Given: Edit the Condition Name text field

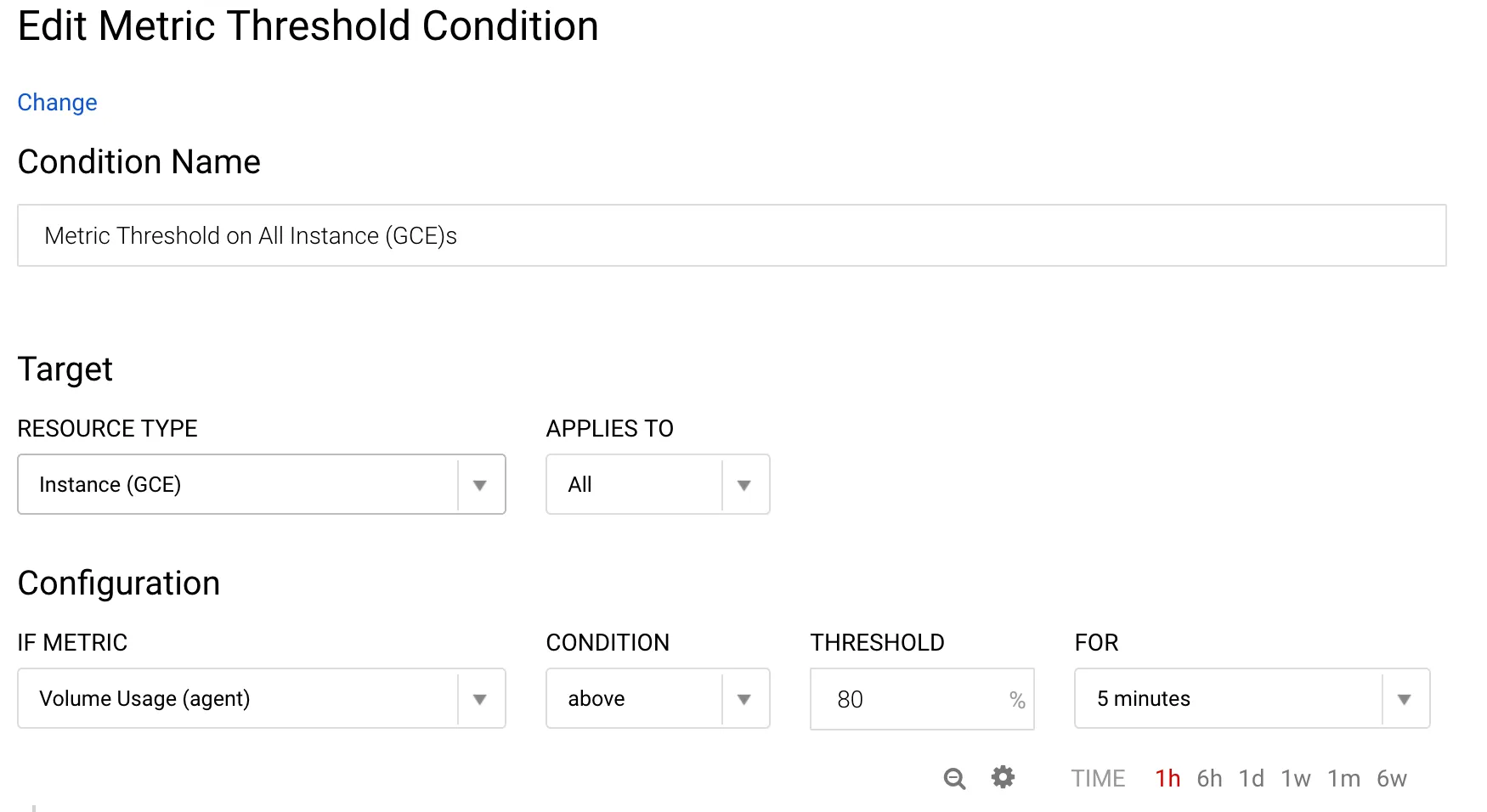Looking at the screenshot, I should [x=731, y=235].
